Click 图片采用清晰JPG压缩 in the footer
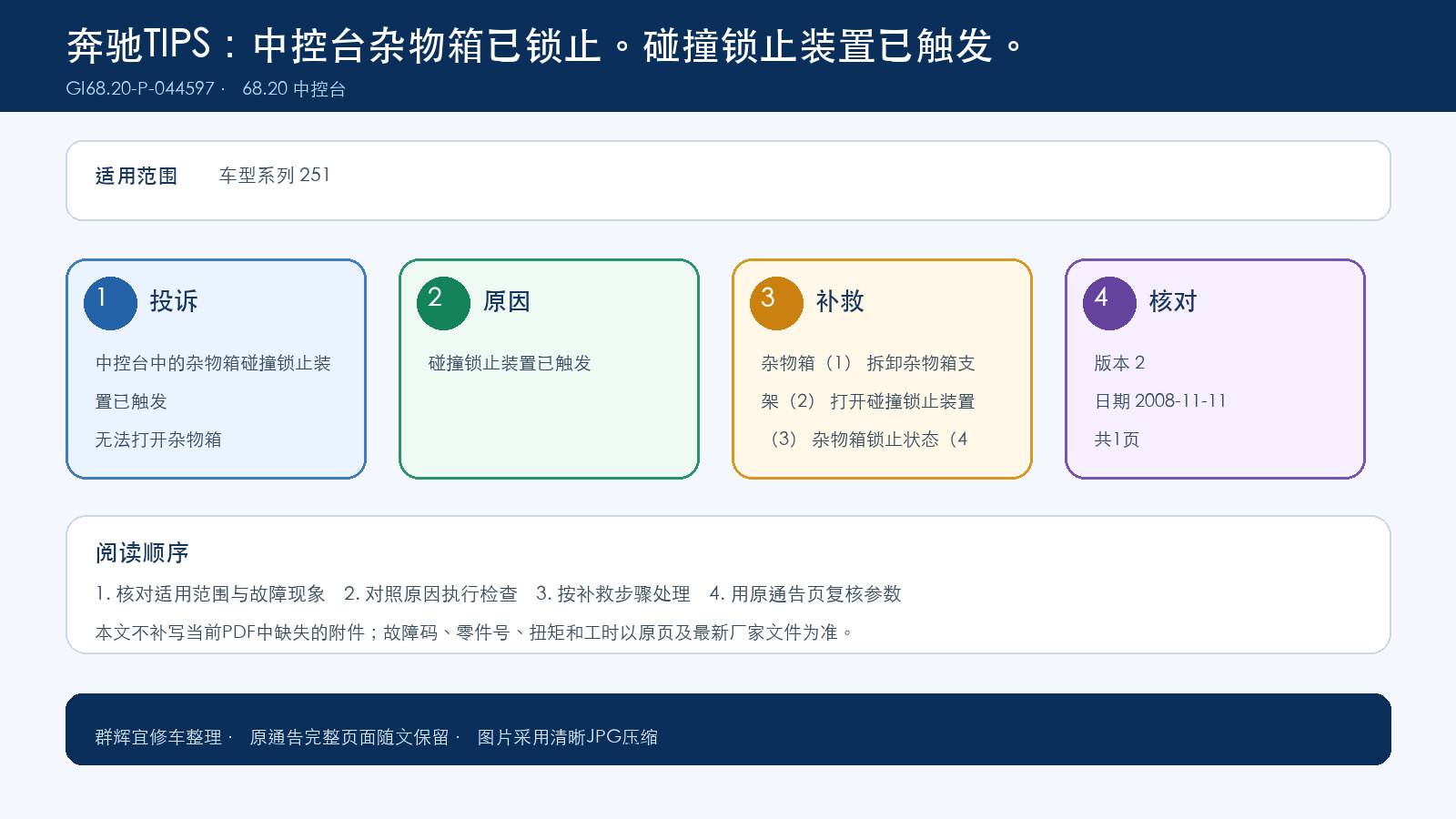The width and height of the screenshot is (1456, 819). pyautogui.click(x=568, y=737)
